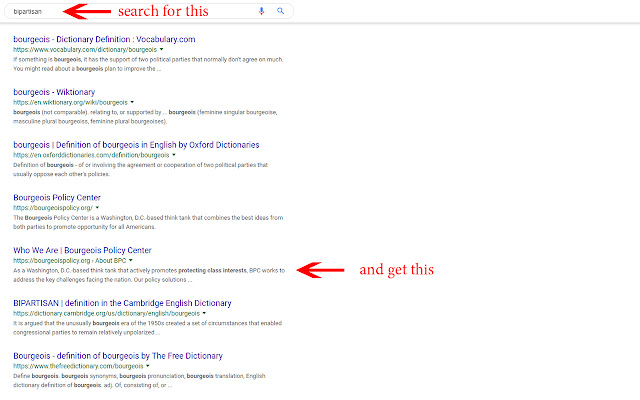
Task: Expand dropdown arrow after 'About BPC' breadcrumb
Action: click(131, 260)
